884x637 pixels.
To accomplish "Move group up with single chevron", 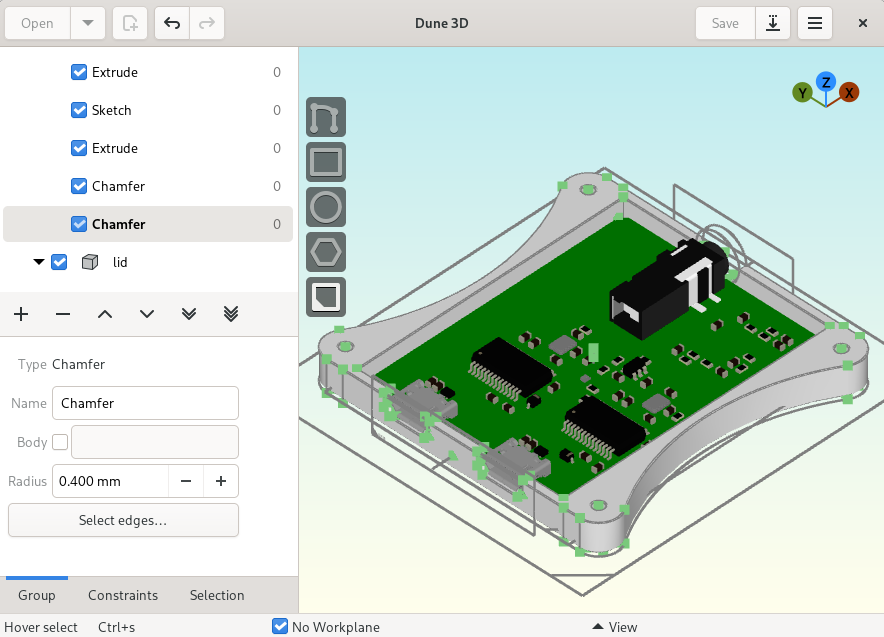I will 105,314.
